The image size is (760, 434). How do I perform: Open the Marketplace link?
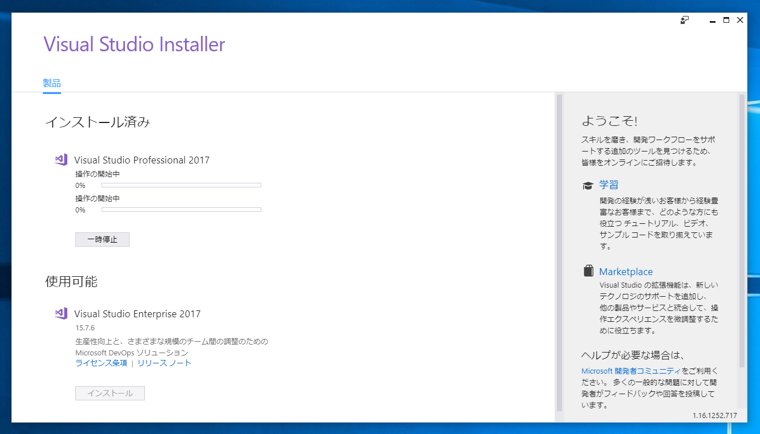pos(626,272)
